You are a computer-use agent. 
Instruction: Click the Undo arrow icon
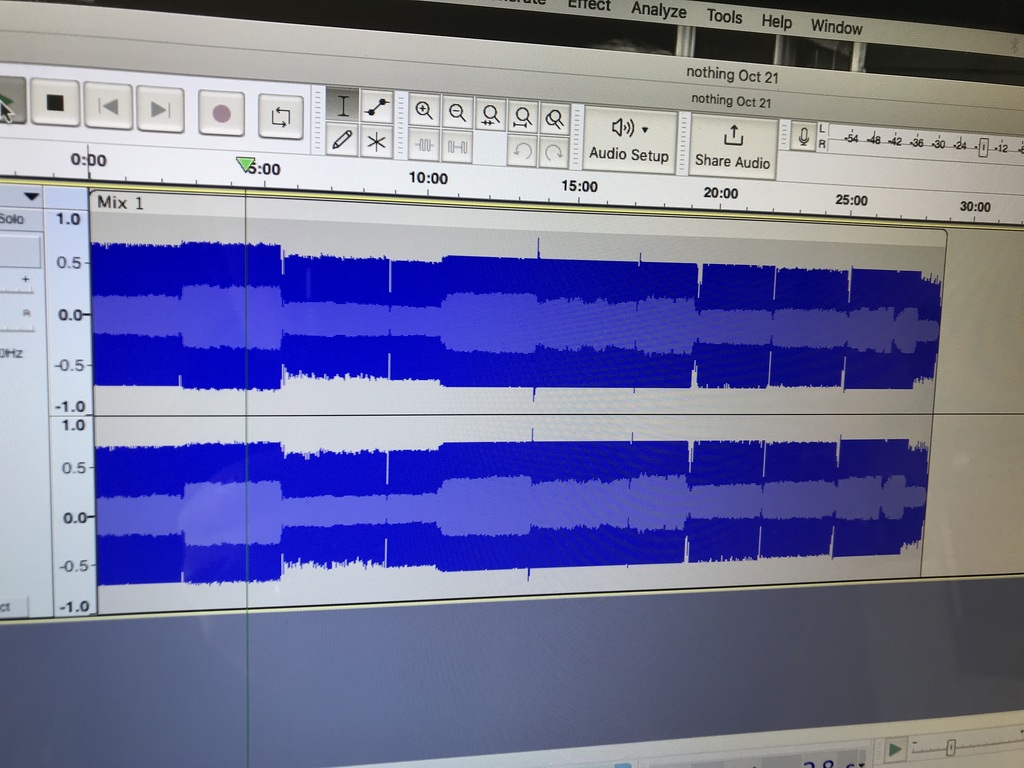[x=522, y=151]
